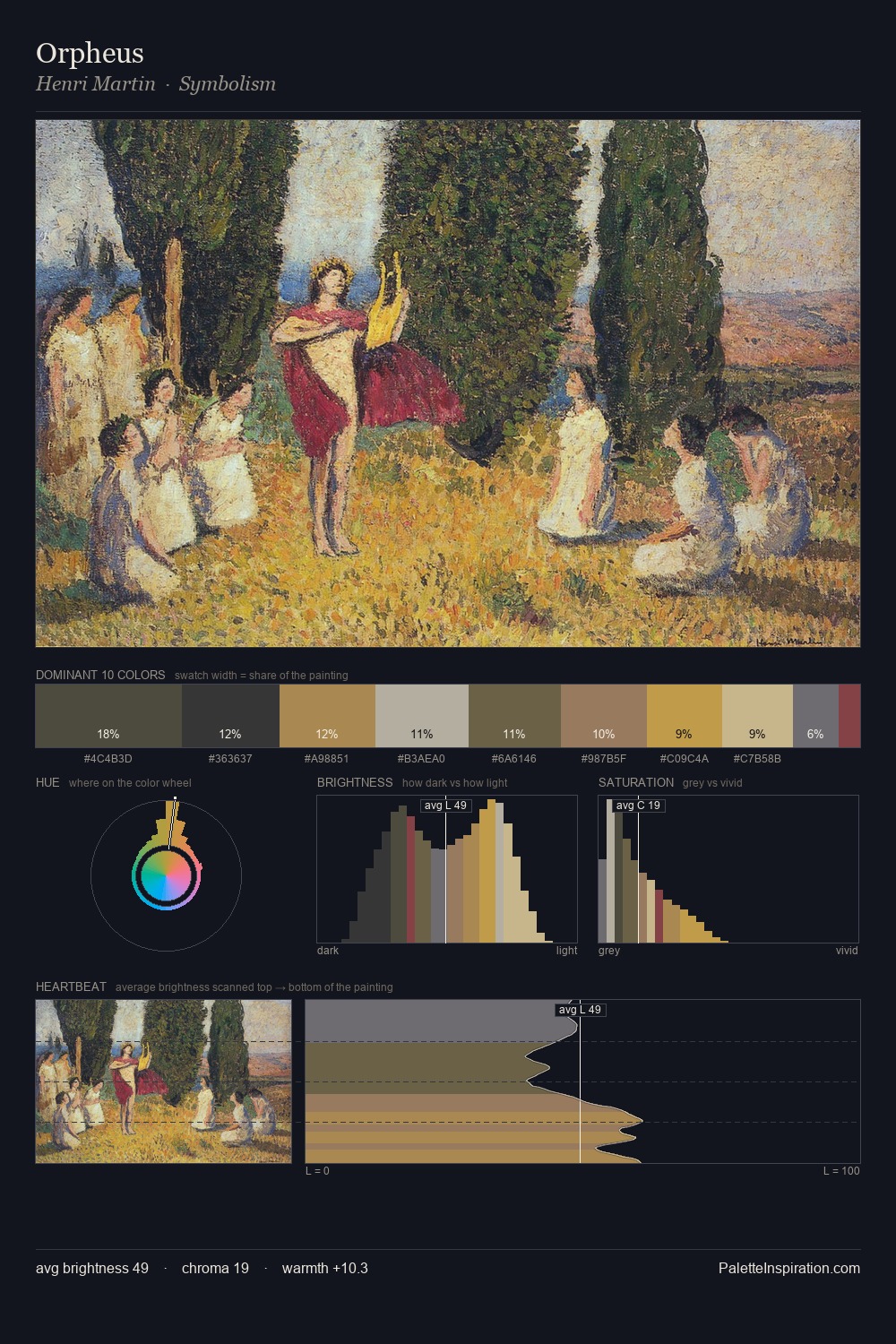Screen dimensions: 896x1344
Task: Click 'how dark vs how light' caption
Action: coord(454,783)
